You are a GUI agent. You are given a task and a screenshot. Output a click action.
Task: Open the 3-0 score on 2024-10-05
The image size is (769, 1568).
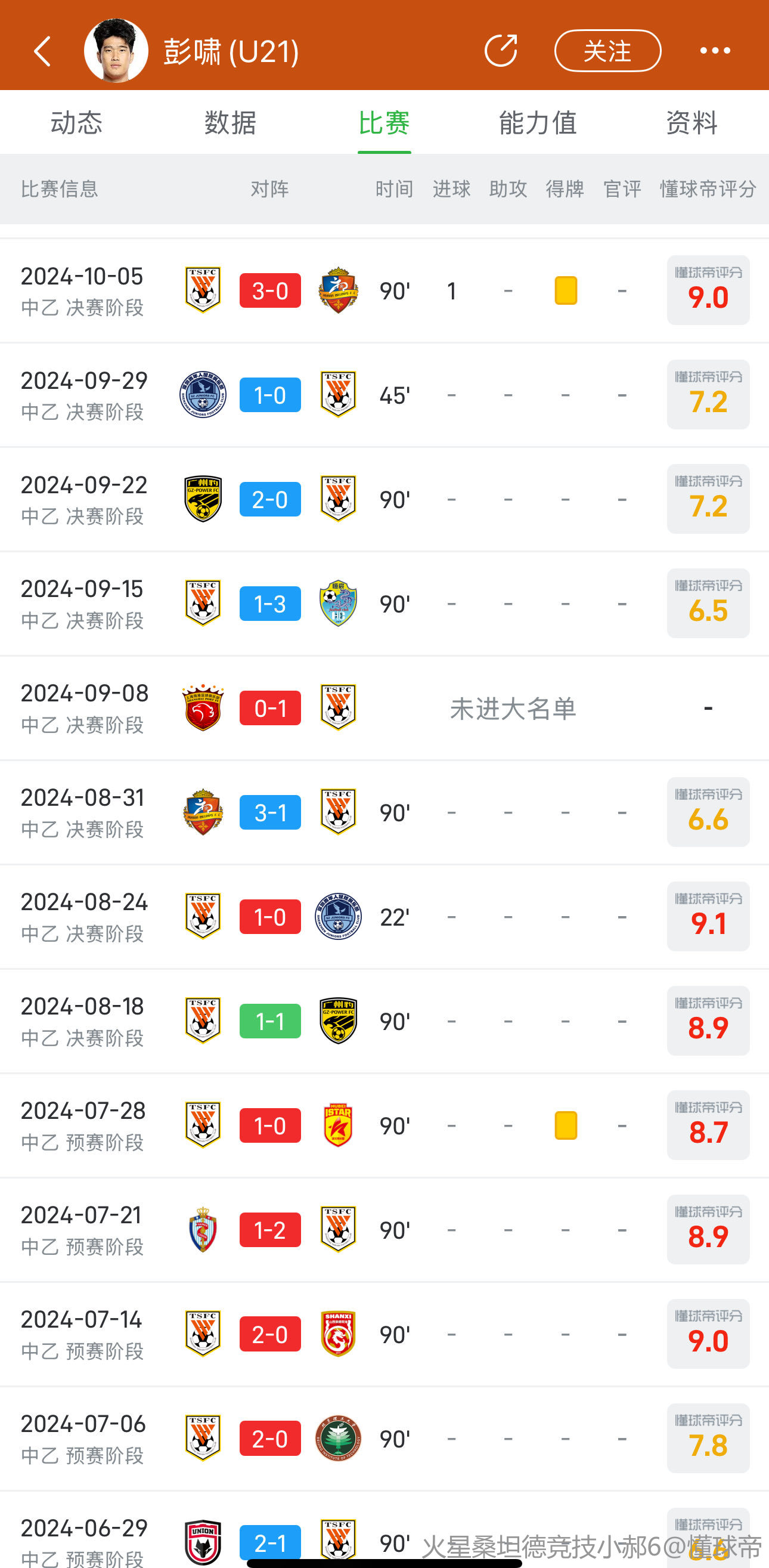(x=270, y=290)
